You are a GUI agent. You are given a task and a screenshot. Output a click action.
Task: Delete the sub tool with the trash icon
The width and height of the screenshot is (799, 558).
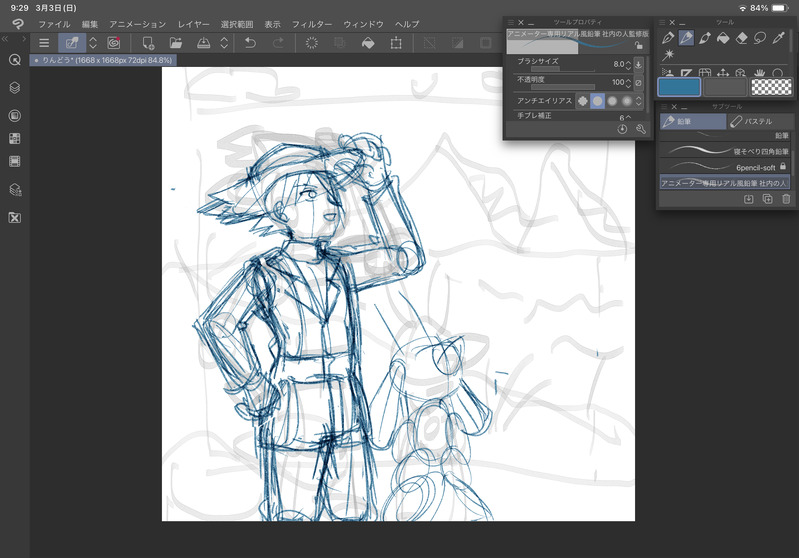point(785,199)
